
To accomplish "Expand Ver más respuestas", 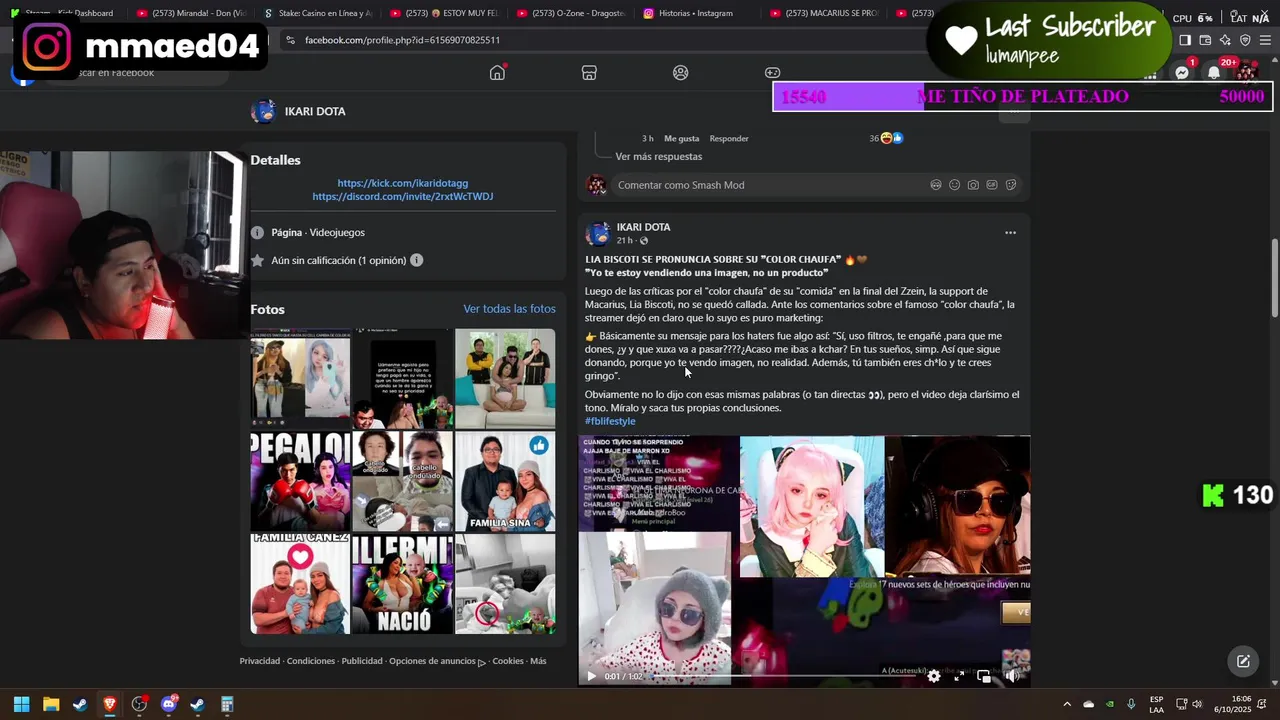I will click(658, 157).
